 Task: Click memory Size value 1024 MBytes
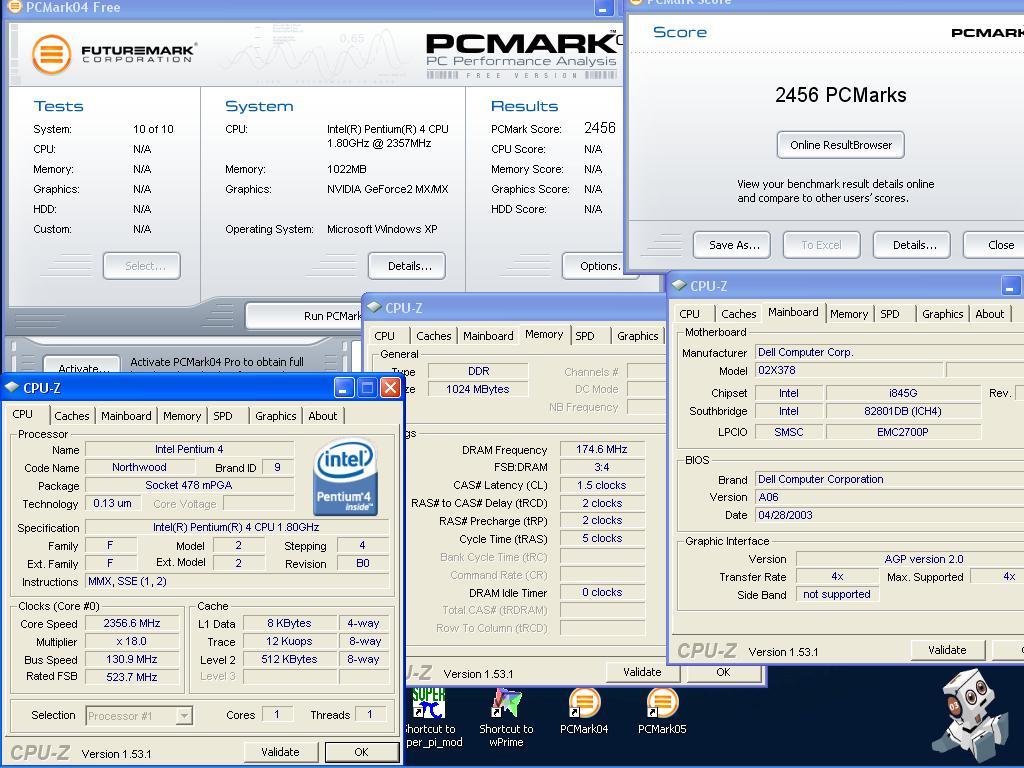click(x=477, y=389)
